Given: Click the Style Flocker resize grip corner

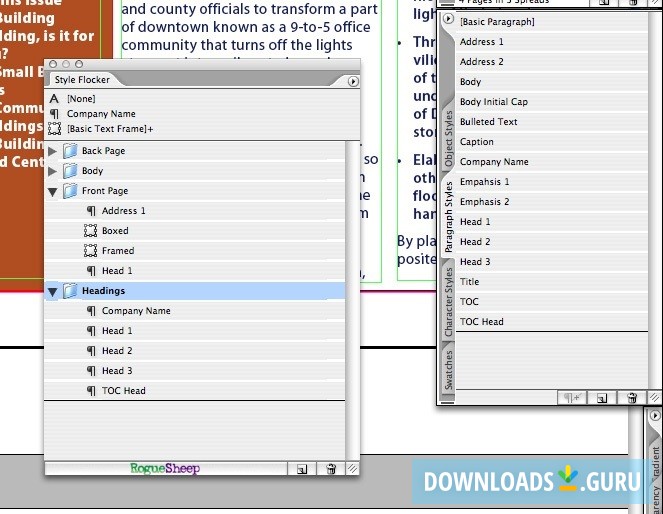Looking at the screenshot, I should (x=352, y=468).
